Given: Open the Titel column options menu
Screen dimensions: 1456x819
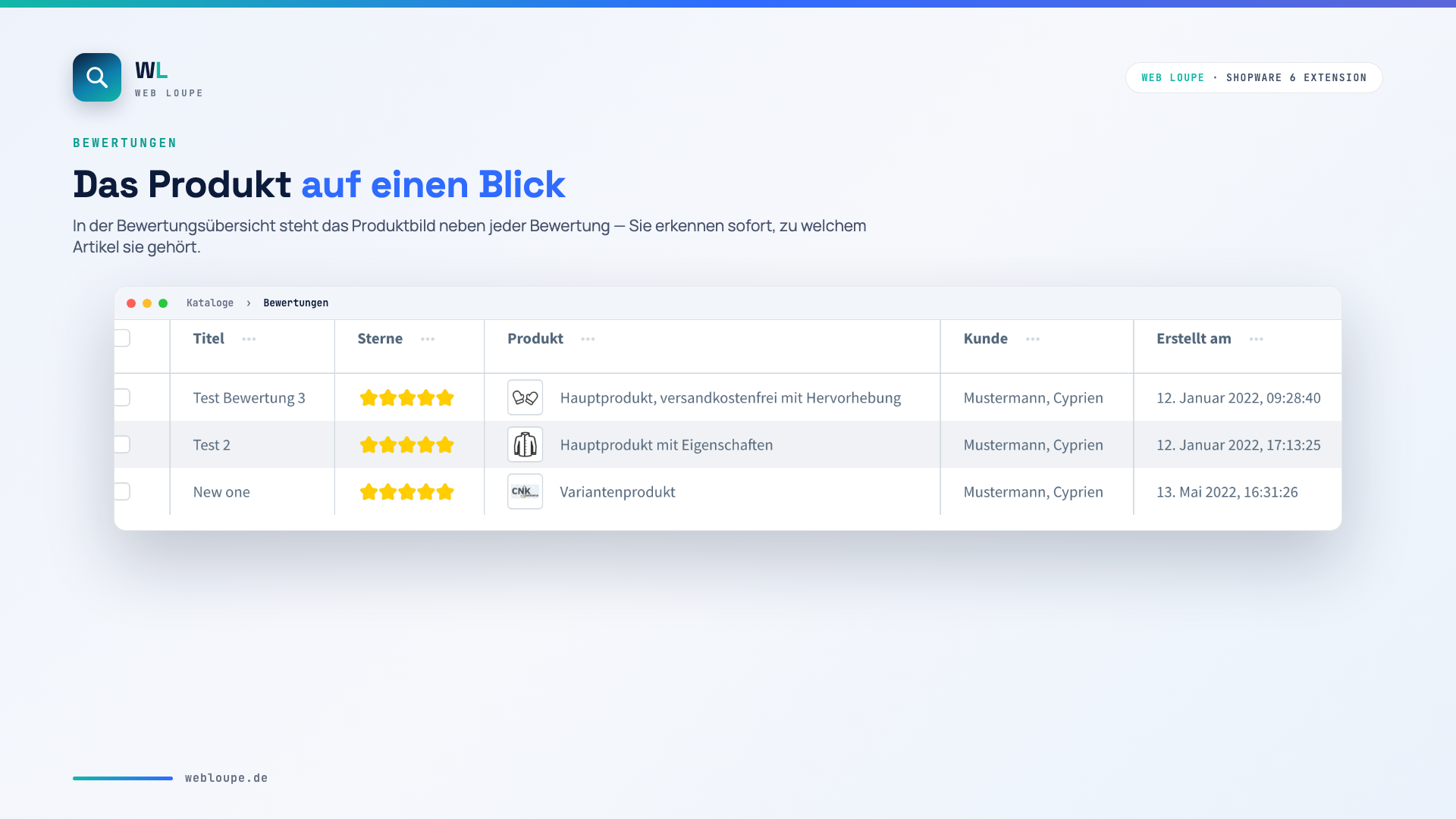Looking at the screenshot, I should coord(249,339).
